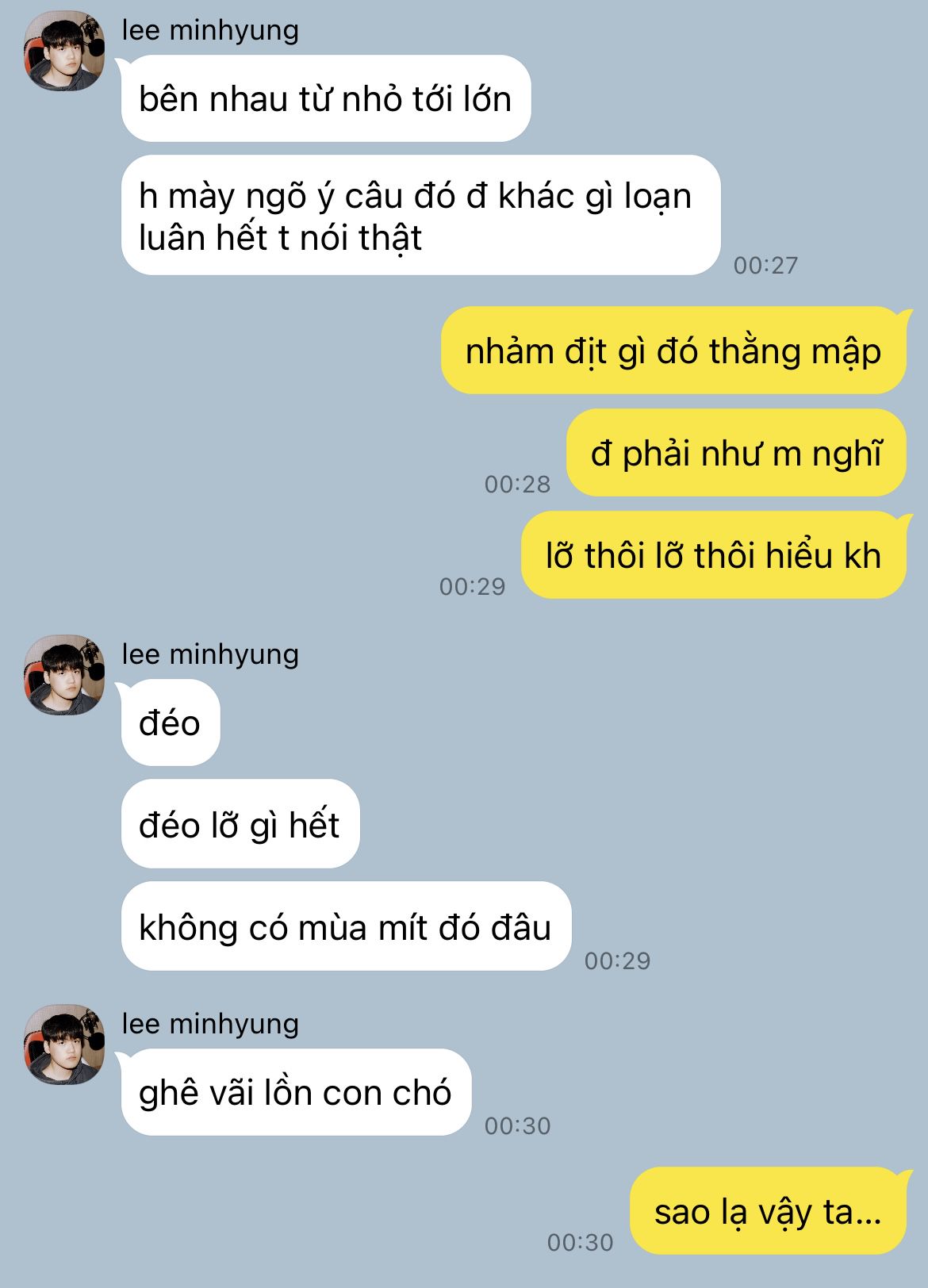Image resolution: width=928 pixels, height=1288 pixels.
Task: Select yellow bubble 'lỡ thôi lỡ thôi hiểu kh'
Action: (x=713, y=555)
